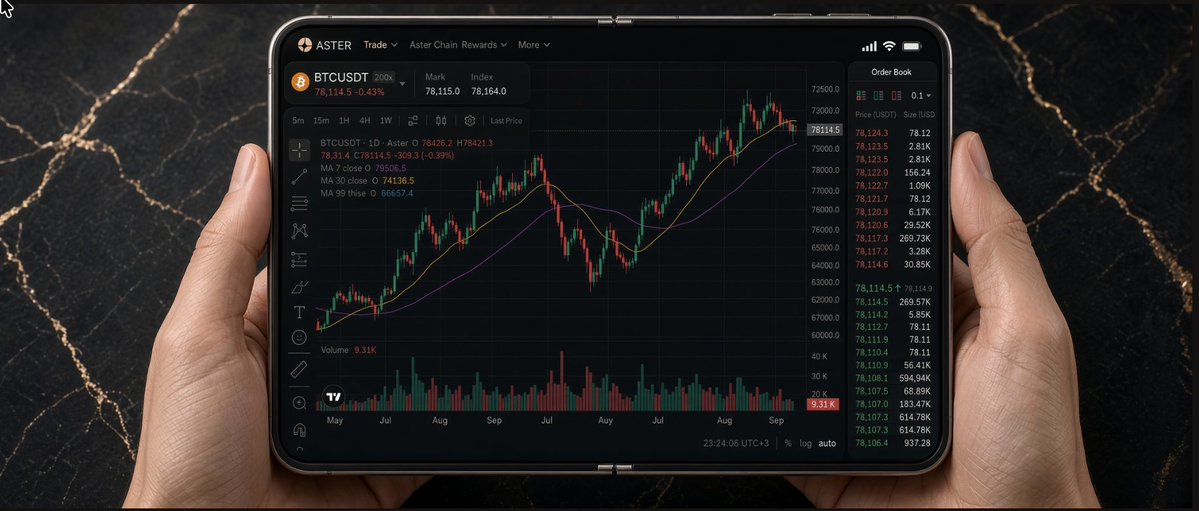The image size is (1199, 511).
Task: Open the BTCUSDT pair selector arrow
Action: click(402, 84)
